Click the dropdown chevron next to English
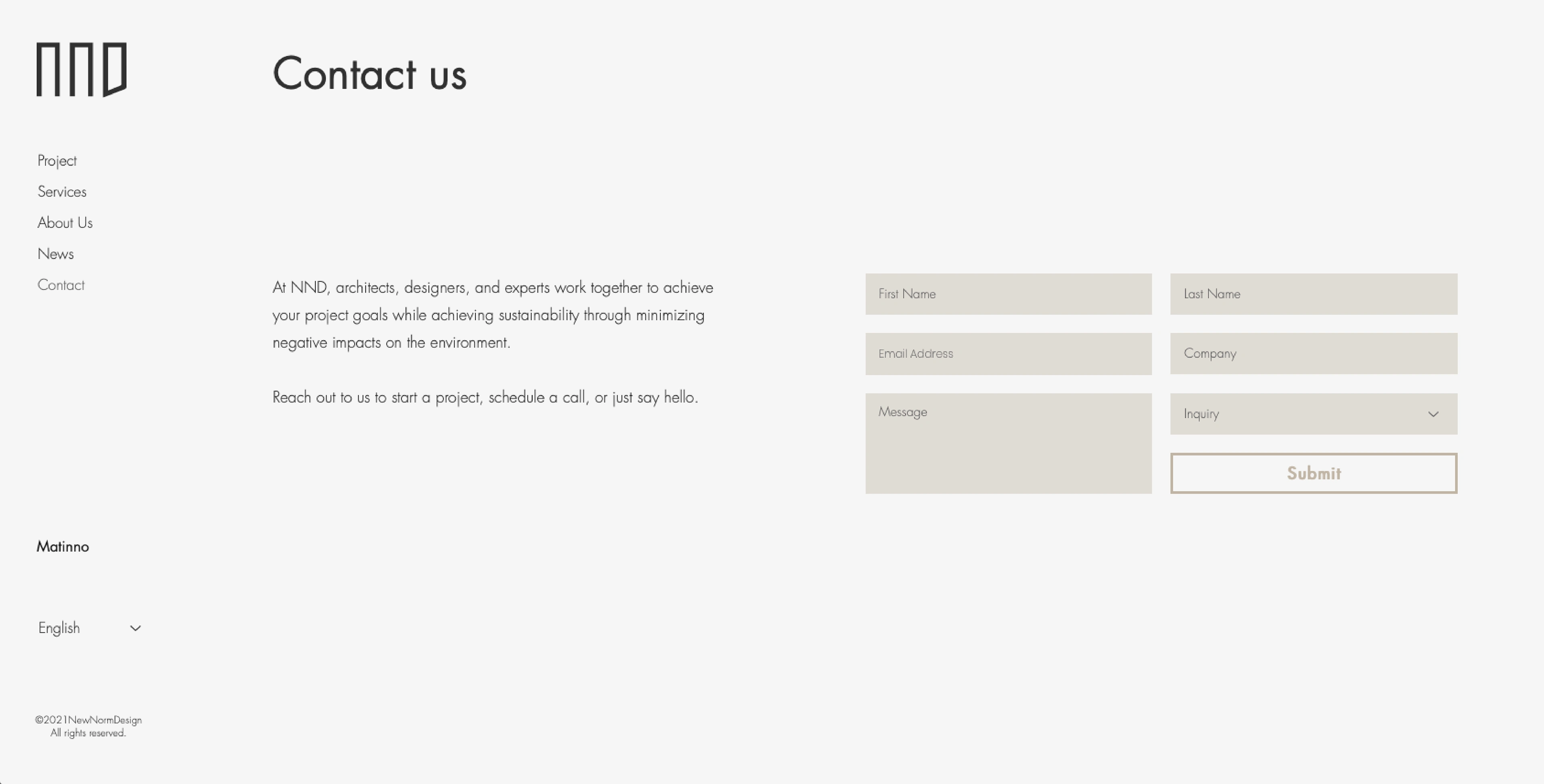Image resolution: width=1544 pixels, height=784 pixels. coord(135,628)
